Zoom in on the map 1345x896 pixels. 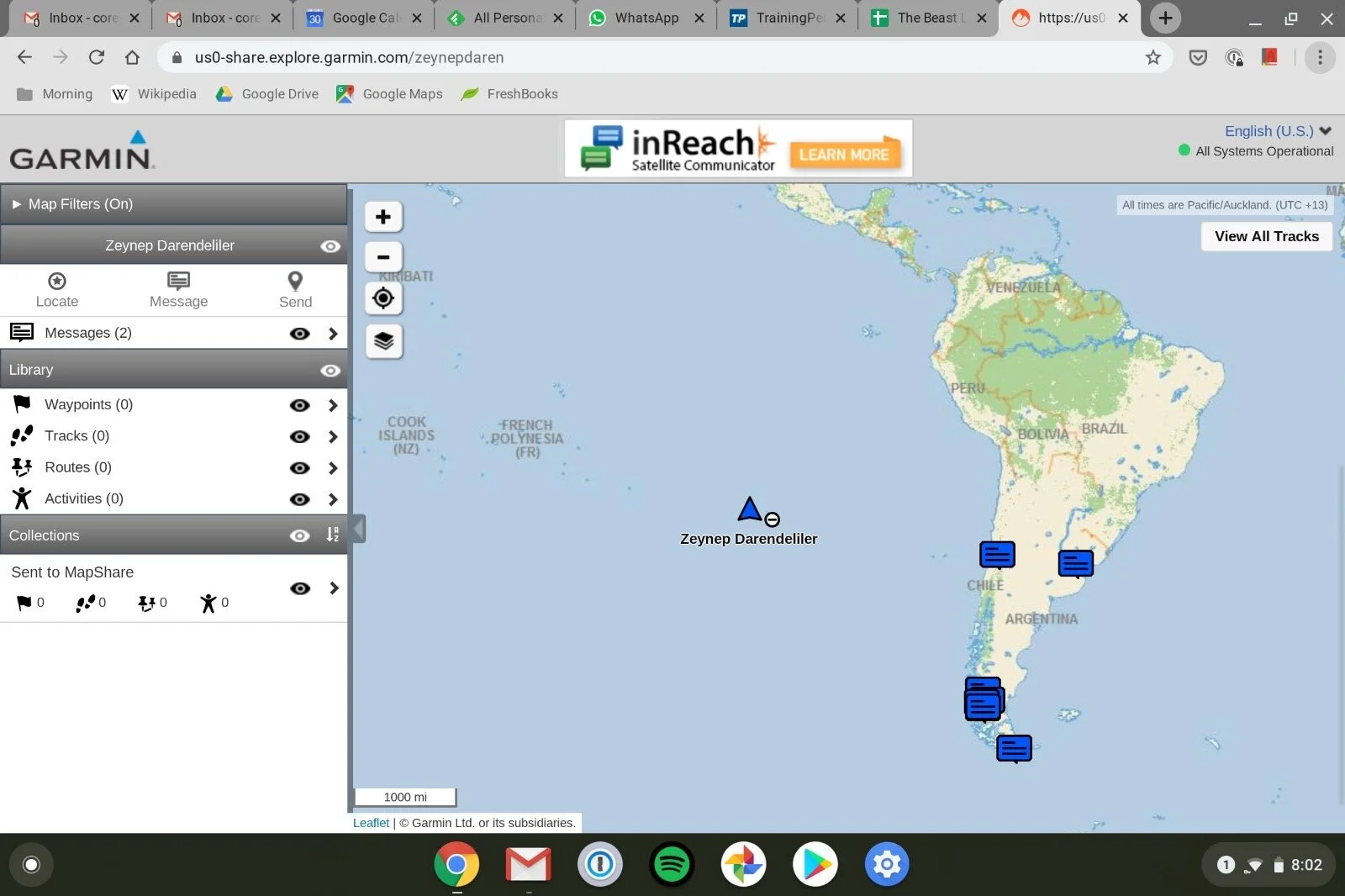[383, 217]
